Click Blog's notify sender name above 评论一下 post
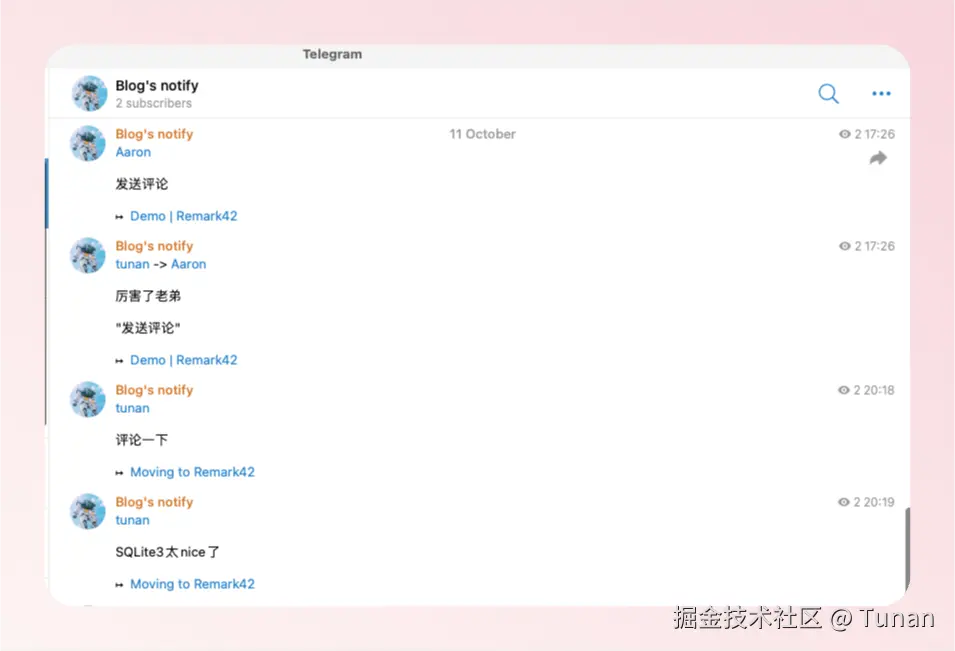Screen dimensions: 955x651 (x=154, y=390)
